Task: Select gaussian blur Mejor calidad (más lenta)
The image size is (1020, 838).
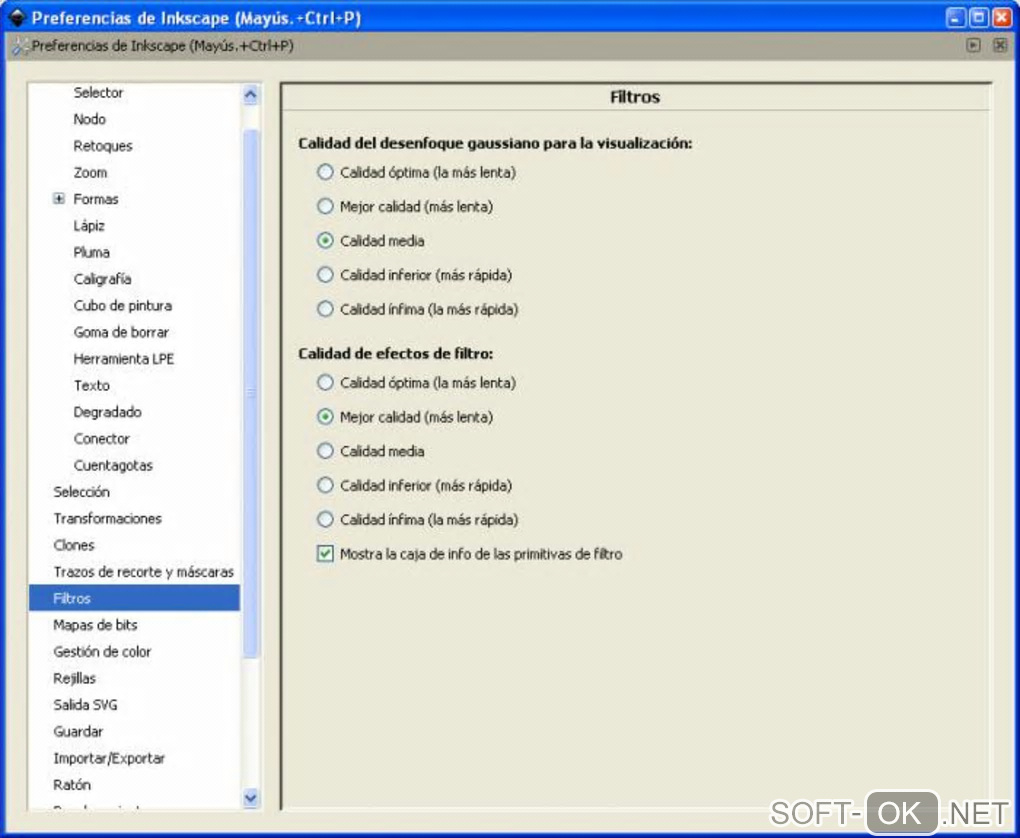Action: coord(325,206)
